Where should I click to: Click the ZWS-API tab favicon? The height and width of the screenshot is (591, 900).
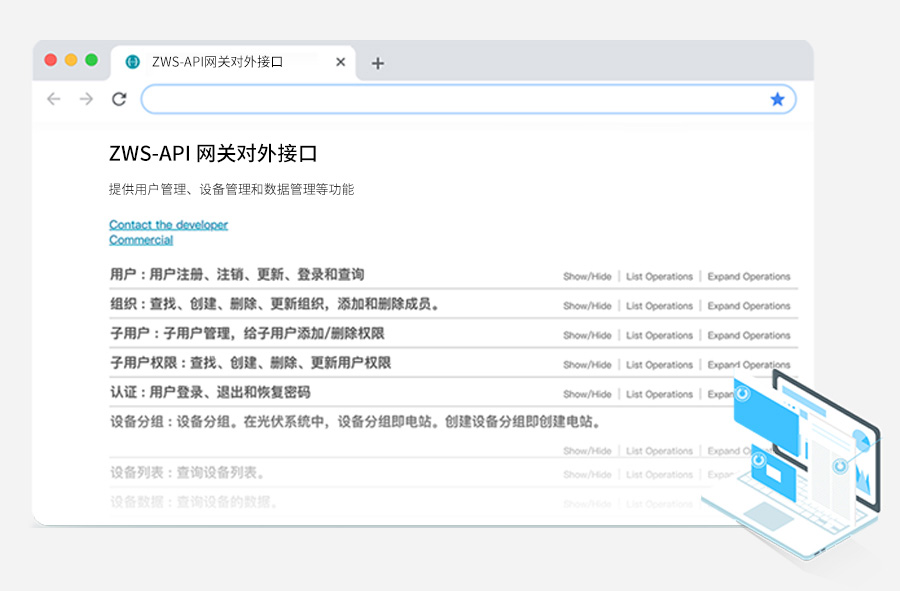[132, 62]
